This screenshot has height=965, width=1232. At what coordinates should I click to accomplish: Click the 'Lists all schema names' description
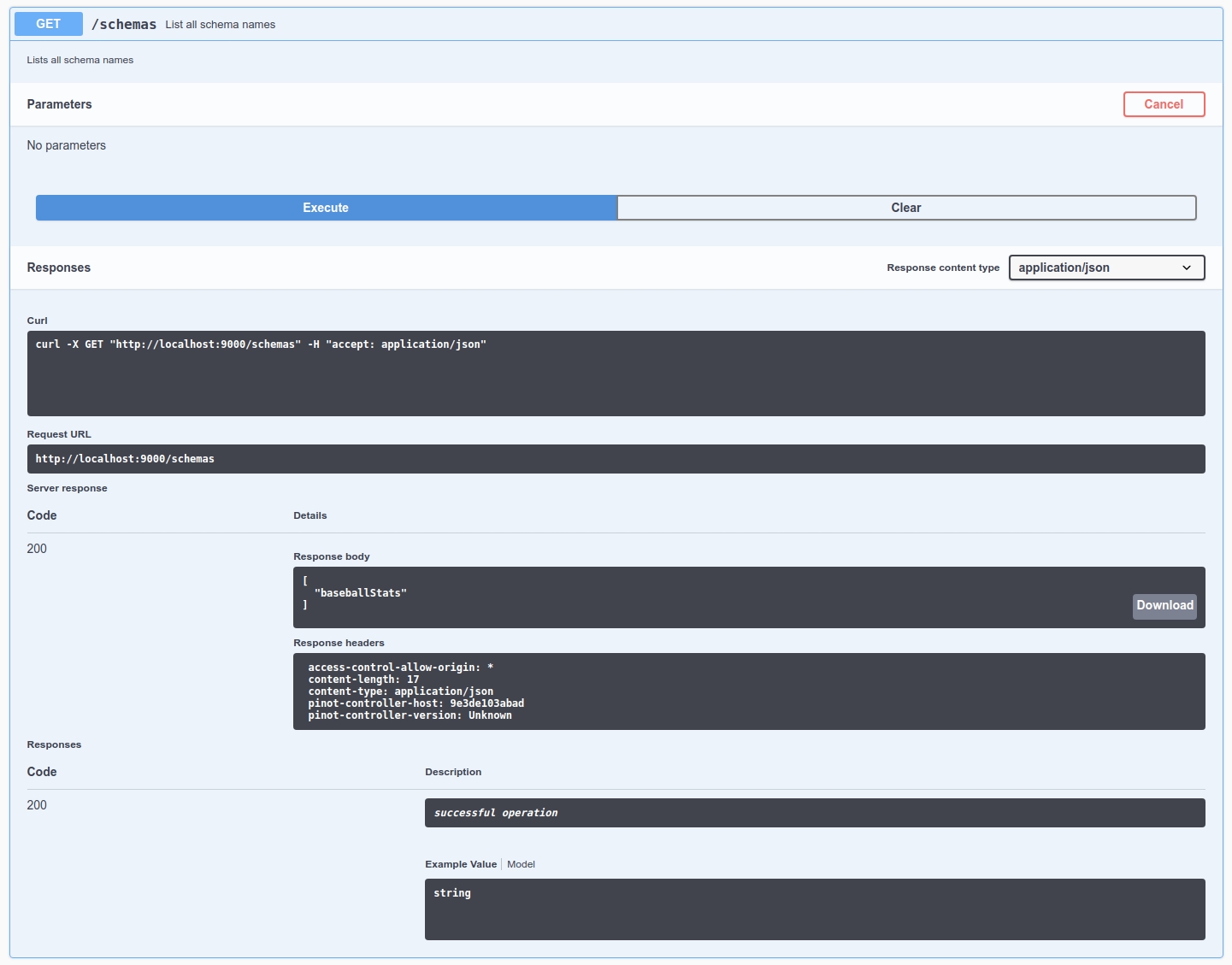click(80, 60)
